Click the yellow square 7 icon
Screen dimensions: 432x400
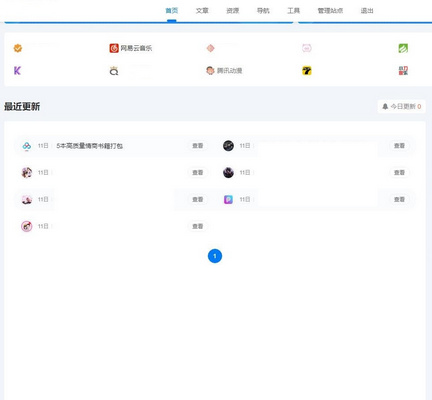point(307,71)
